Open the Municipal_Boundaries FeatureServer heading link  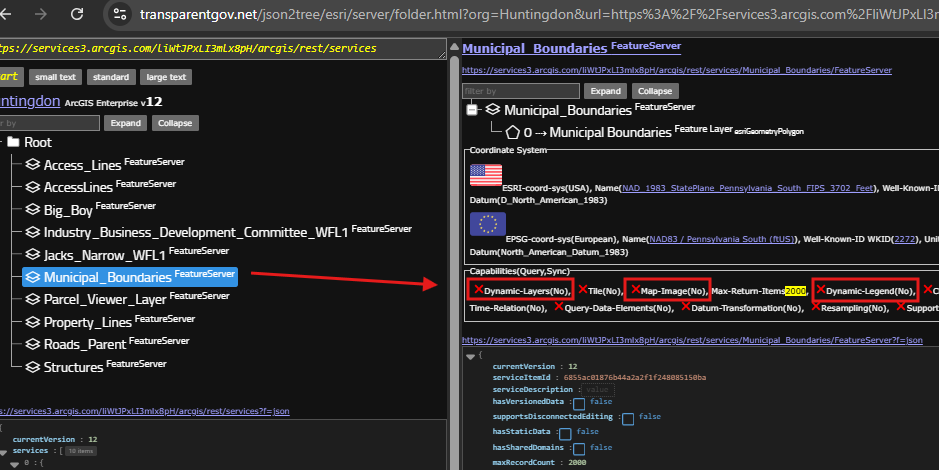[571, 47]
